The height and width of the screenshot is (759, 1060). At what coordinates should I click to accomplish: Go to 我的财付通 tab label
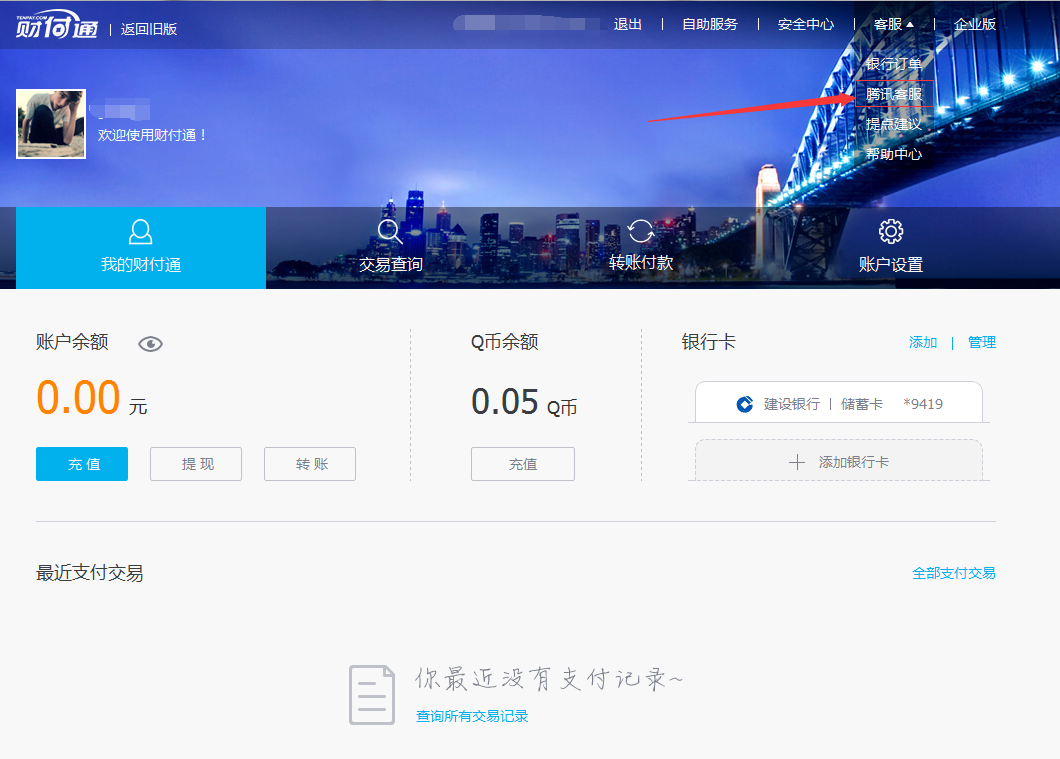click(141, 264)
